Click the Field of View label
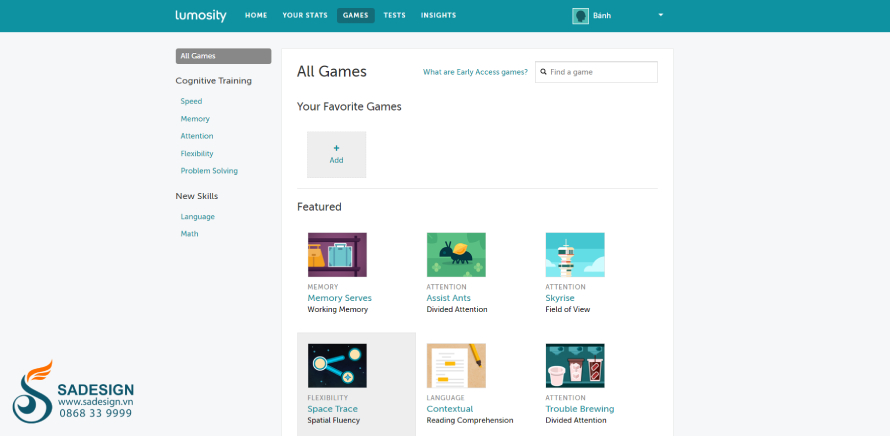 (568, 310)
